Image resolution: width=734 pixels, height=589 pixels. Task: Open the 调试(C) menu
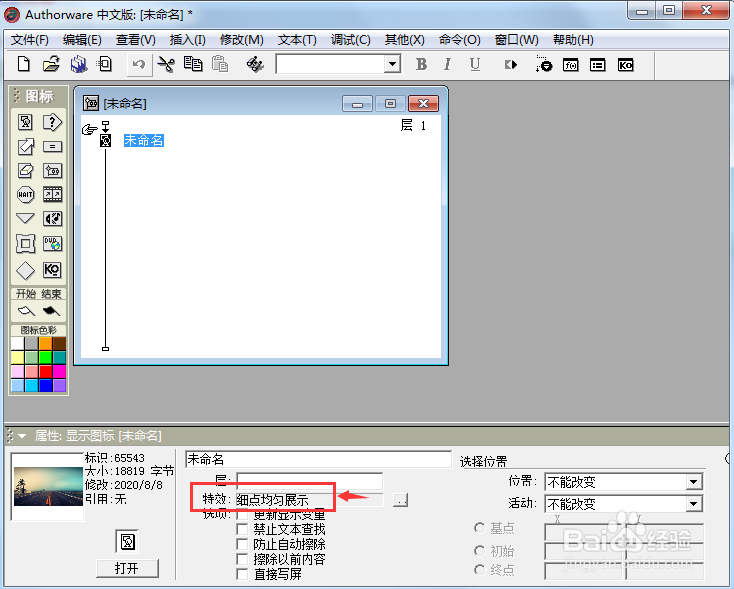pos(351,40)
